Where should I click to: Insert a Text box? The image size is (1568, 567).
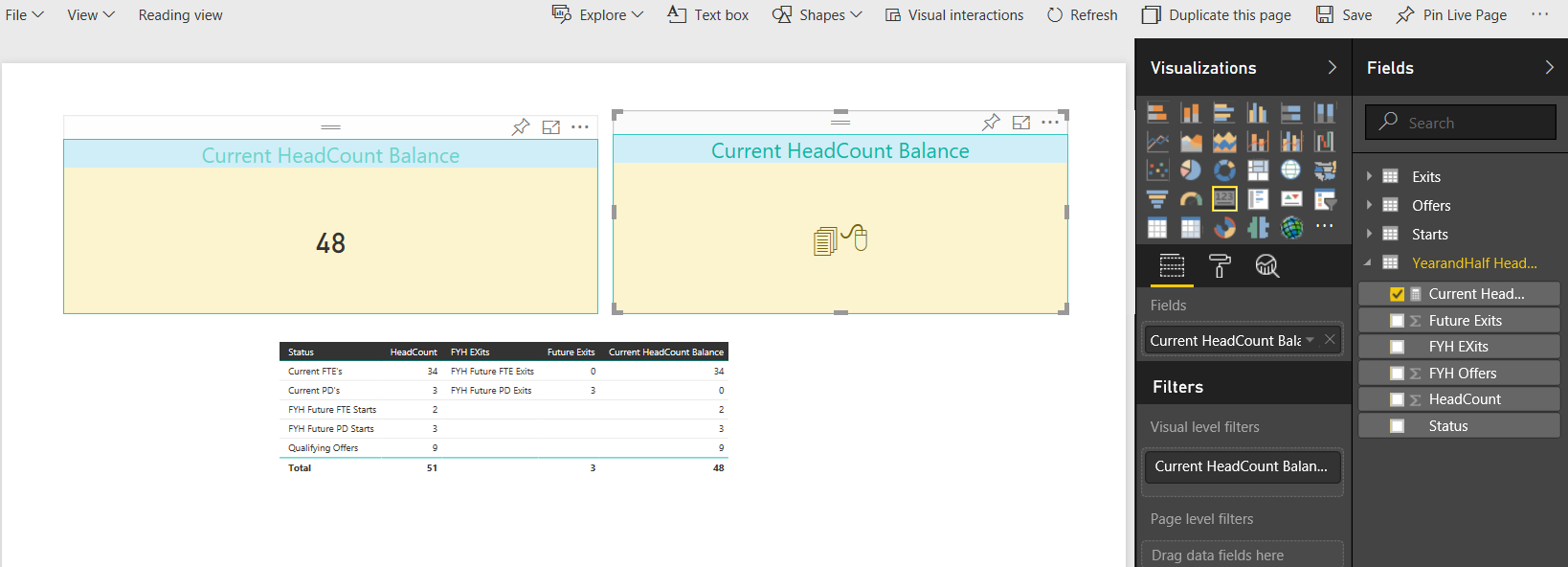click(708, 14)
